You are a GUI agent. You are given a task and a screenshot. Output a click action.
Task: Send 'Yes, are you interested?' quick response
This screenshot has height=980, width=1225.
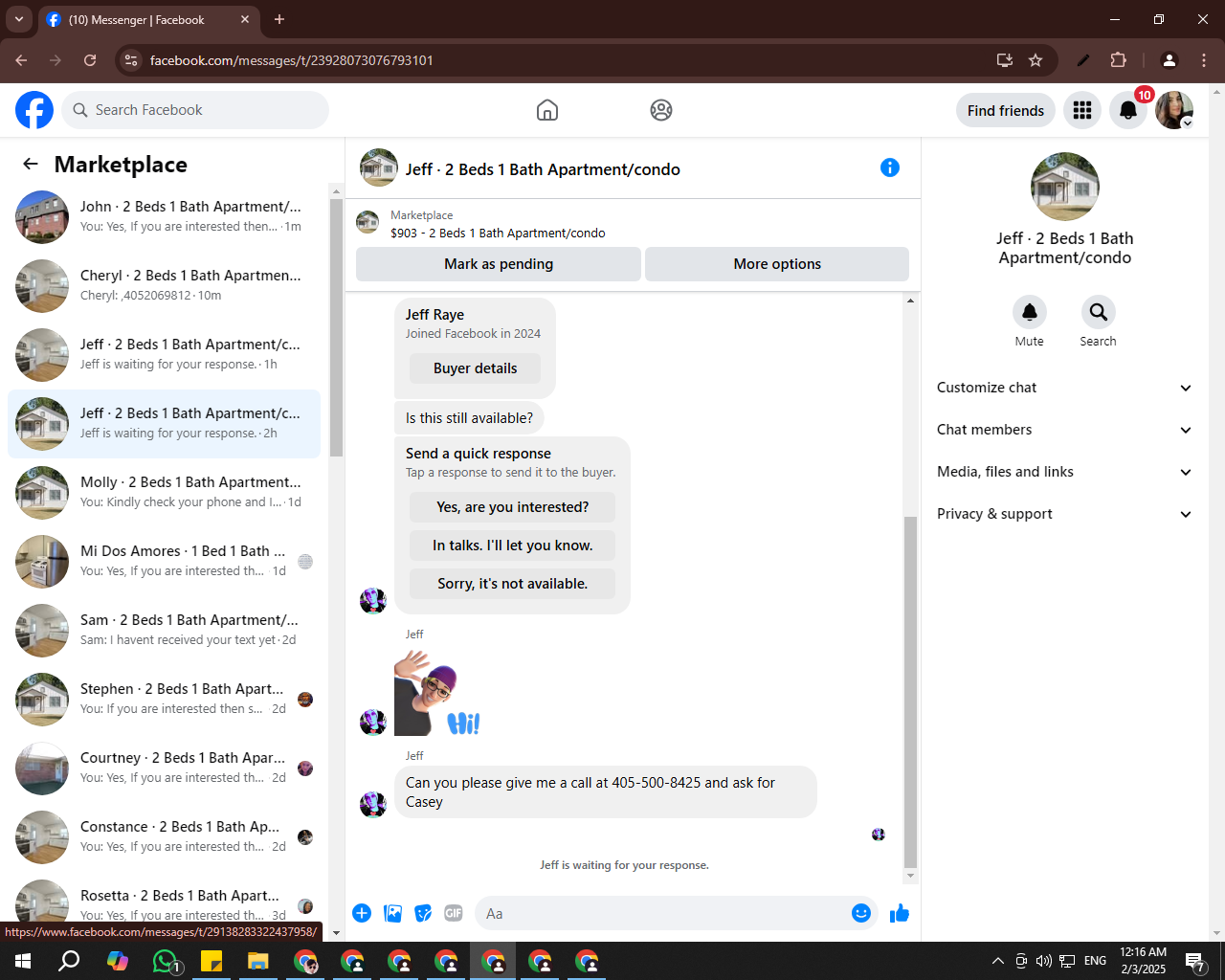pyautogui.click(x=512, y=507)
